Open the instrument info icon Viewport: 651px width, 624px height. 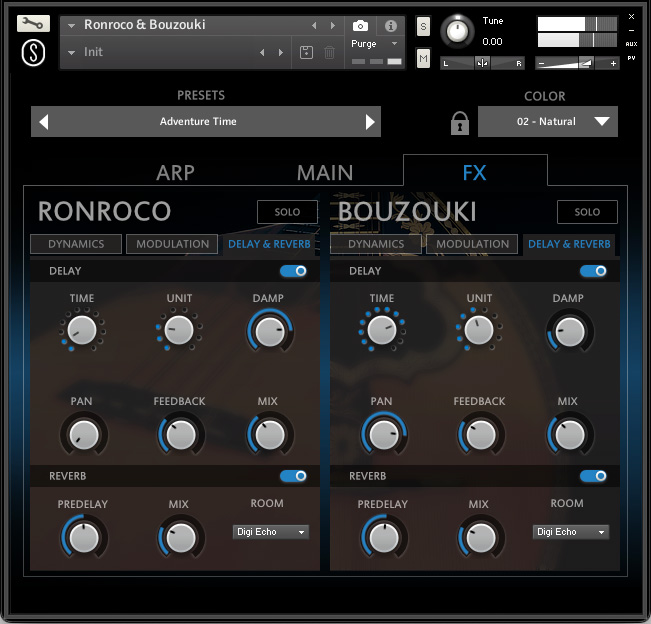(x=391, y=25)
